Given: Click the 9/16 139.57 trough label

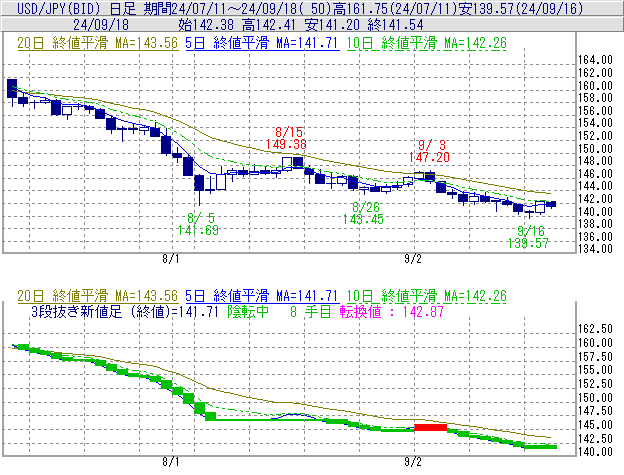Looking at the screenshot, I should coord(528,237).
